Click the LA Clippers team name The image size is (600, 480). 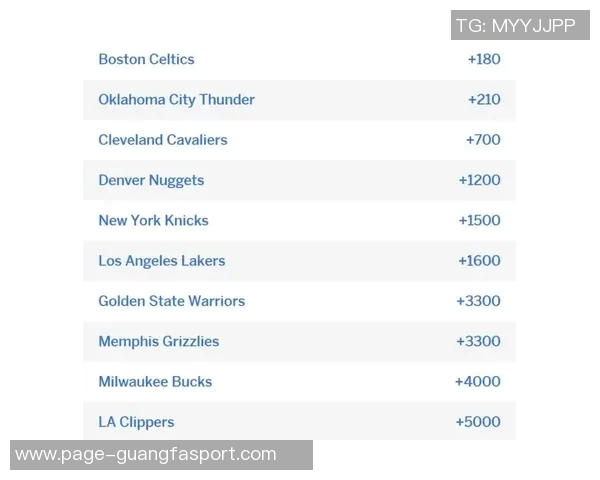click(x=136, y=422)
